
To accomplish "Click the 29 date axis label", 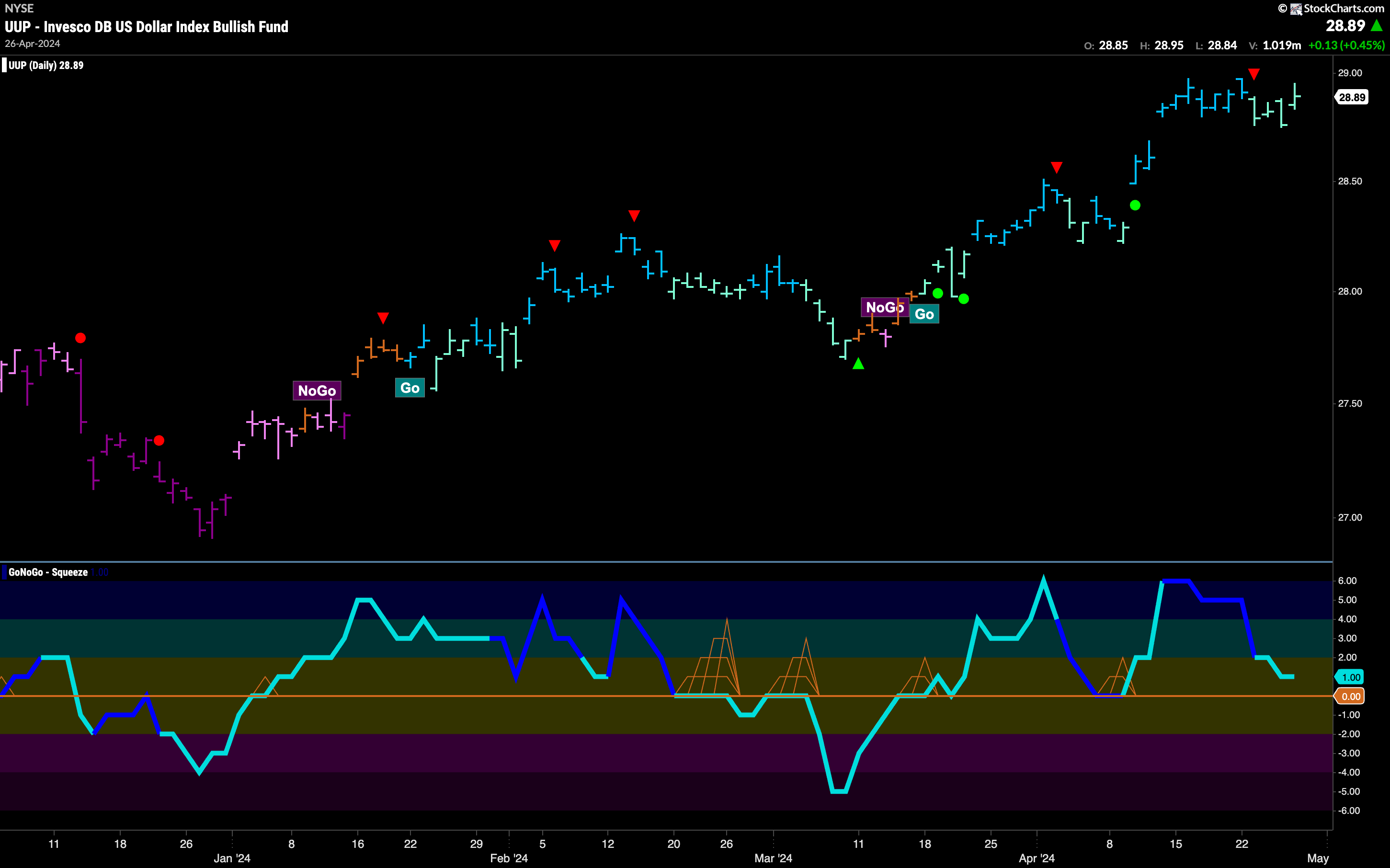I will tap(476, 844).
